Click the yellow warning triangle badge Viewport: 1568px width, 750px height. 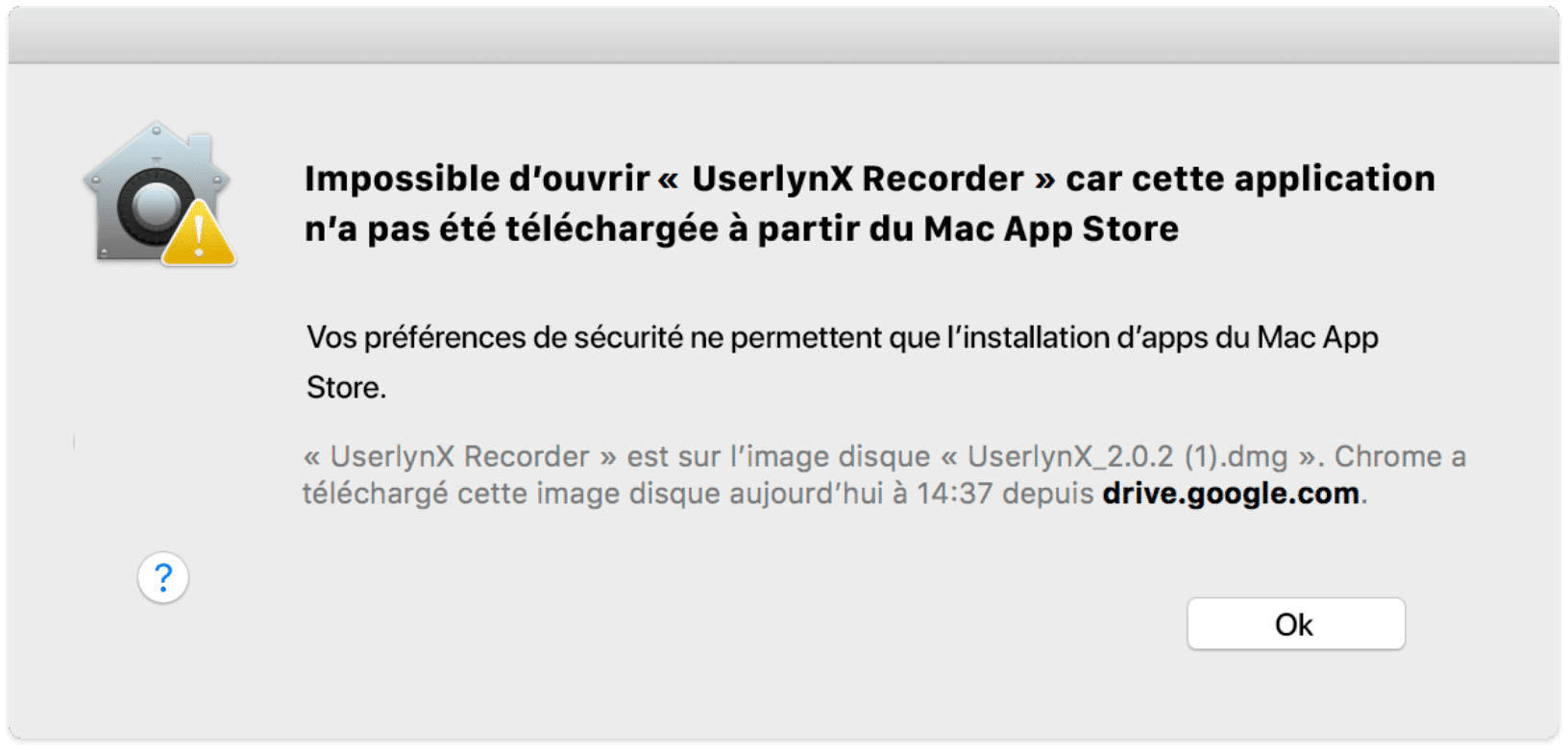(x=199, y=233)
